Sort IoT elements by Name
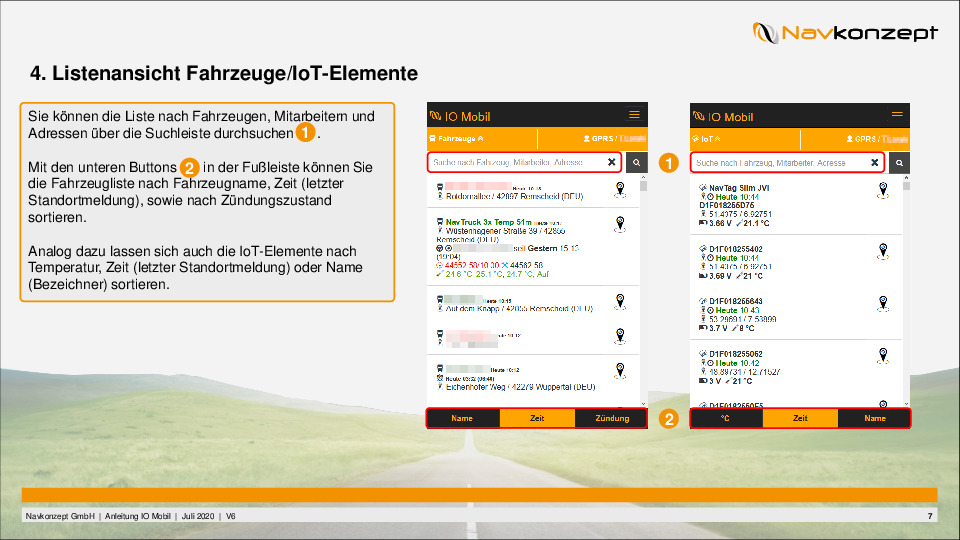 click(x=875, y=418)
